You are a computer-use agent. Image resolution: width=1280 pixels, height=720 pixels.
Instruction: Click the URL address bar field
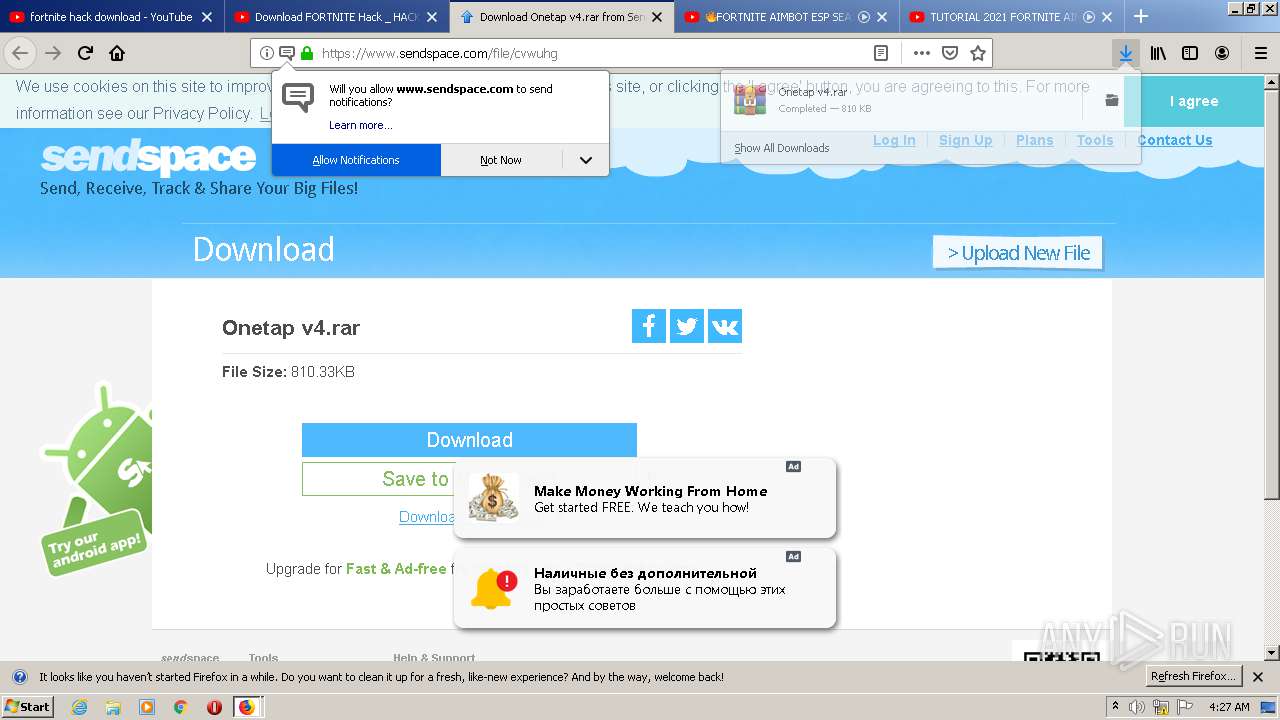[590, 53]
